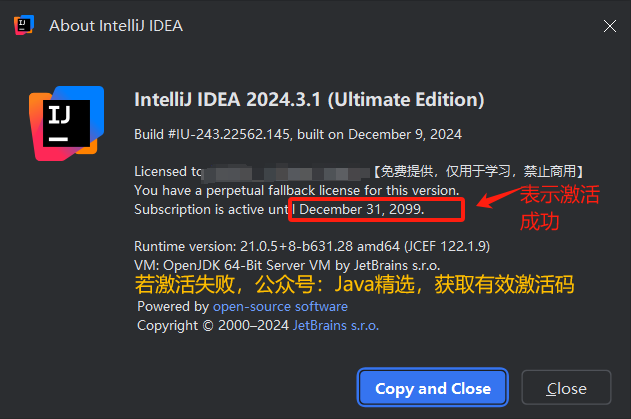Click the red Chinese activation success label

(x=559, y=208)
